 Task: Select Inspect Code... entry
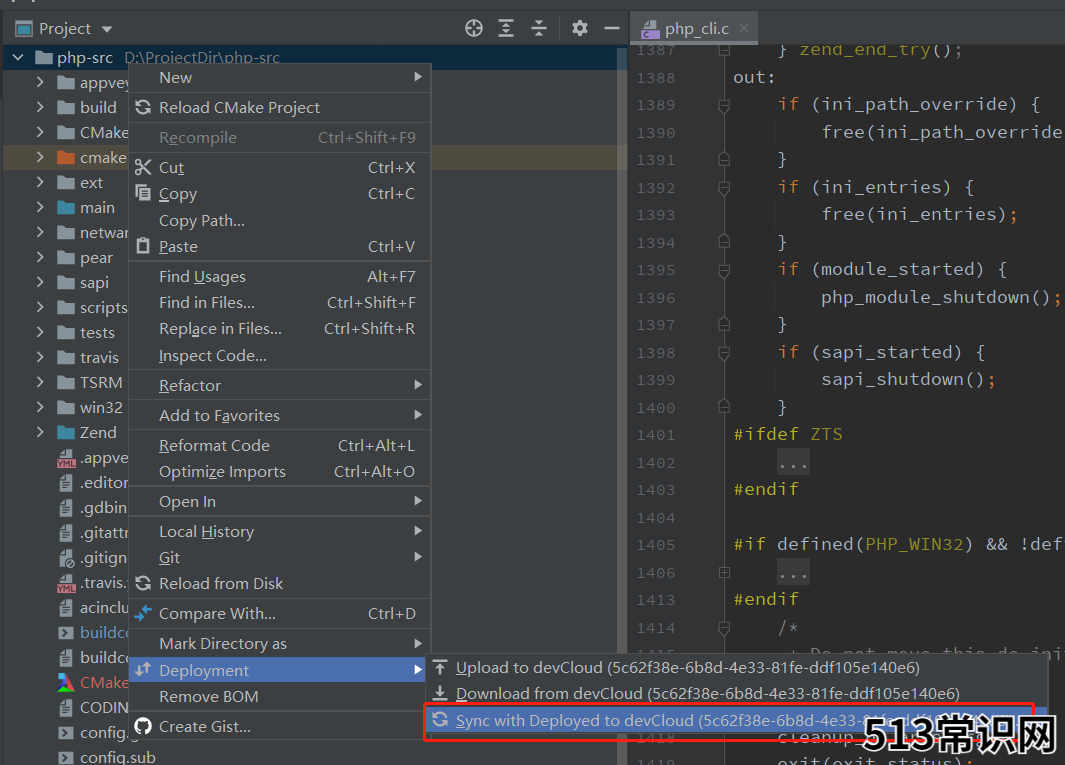click(x=280, y=355)
